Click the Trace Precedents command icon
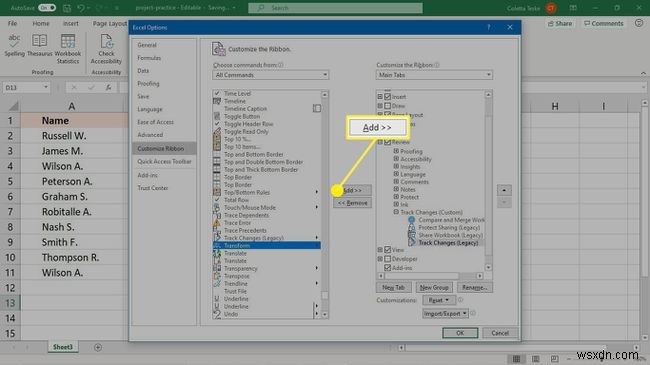Viewport: 650px width, 365px height. (217, 230)
